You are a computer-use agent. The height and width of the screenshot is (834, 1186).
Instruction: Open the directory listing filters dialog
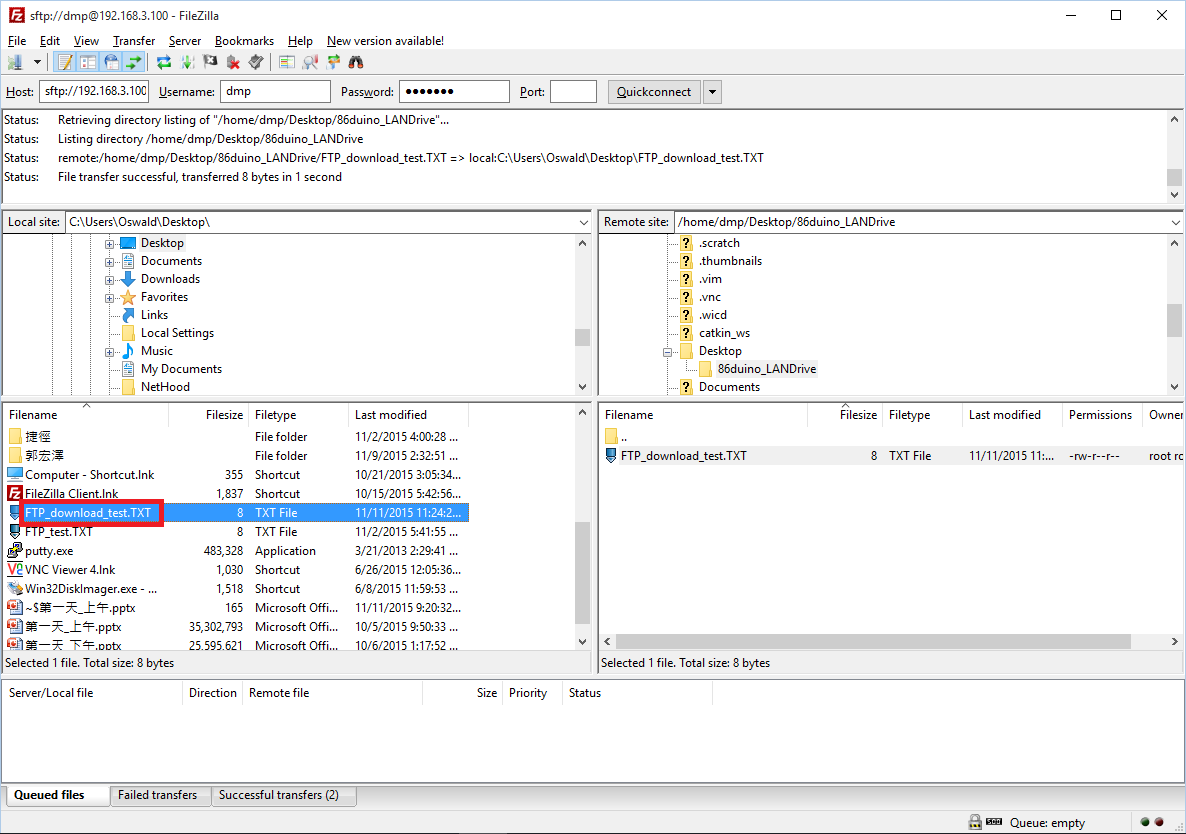point(287,62)
